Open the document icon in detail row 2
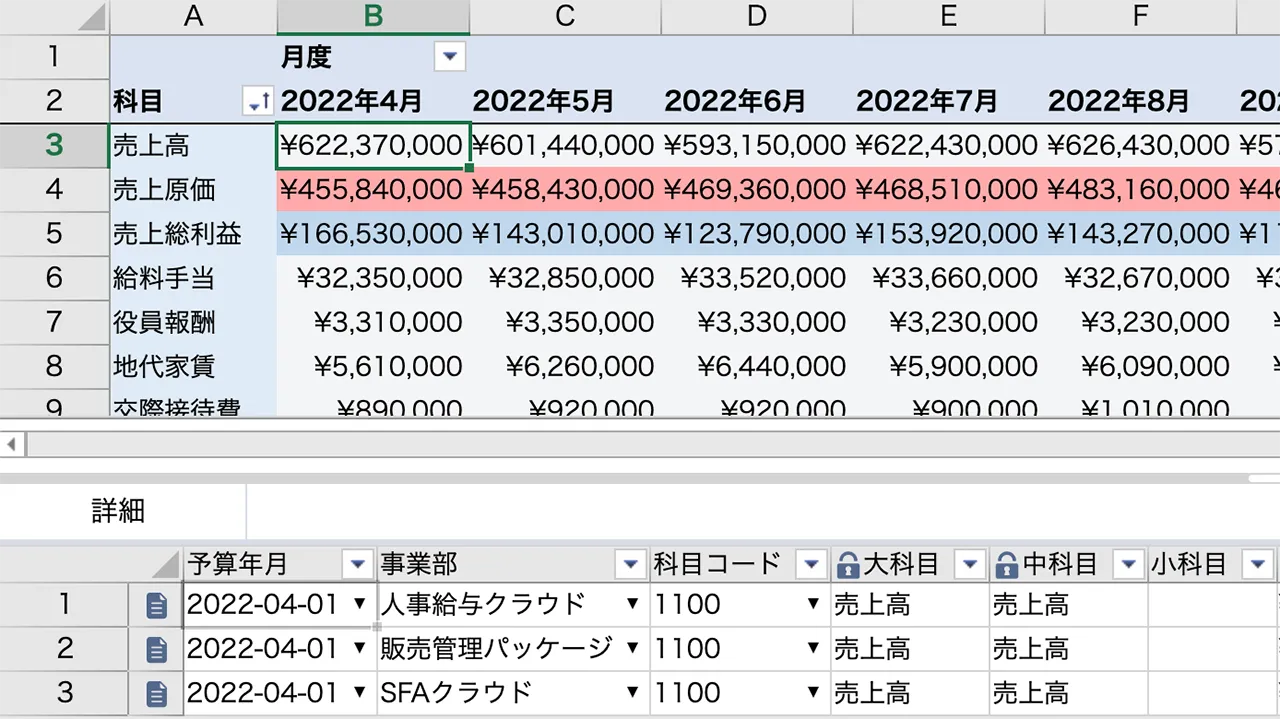This screenshot has height=719, width=1280. [x=156, y=649]
